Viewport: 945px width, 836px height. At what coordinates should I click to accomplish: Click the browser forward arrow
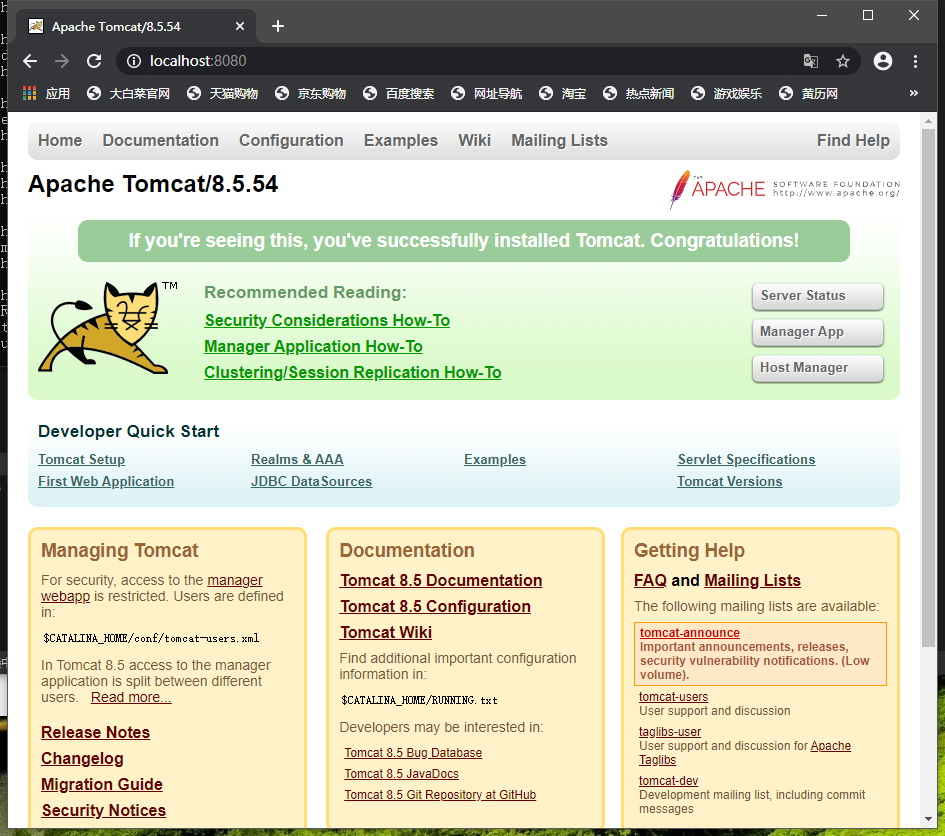(61, 61)
